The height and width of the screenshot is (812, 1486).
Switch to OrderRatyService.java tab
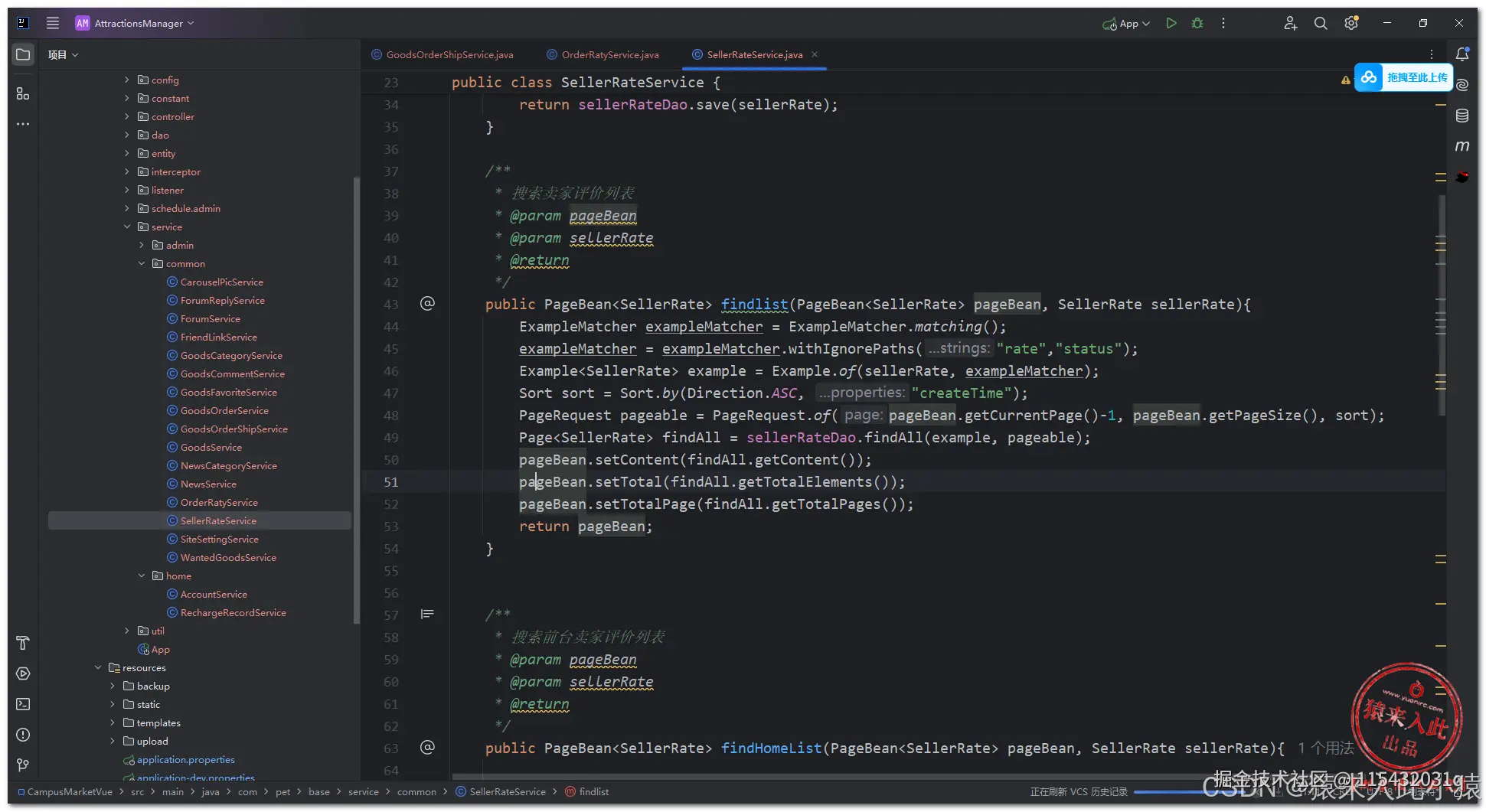tap(603, 54)
